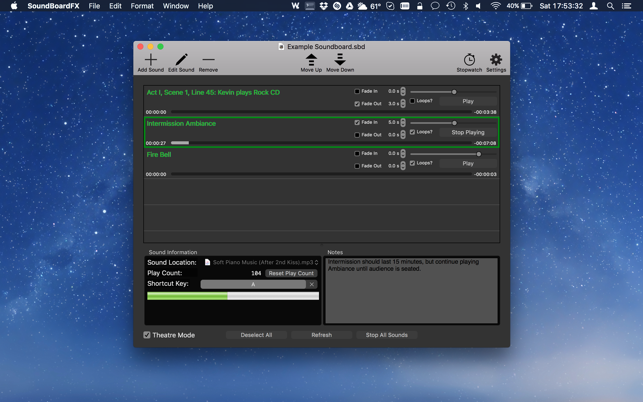Toggle Loops for Rock CD sound
Image resolution: width=643 pixels, height=402 pixels.
point(413,101)
